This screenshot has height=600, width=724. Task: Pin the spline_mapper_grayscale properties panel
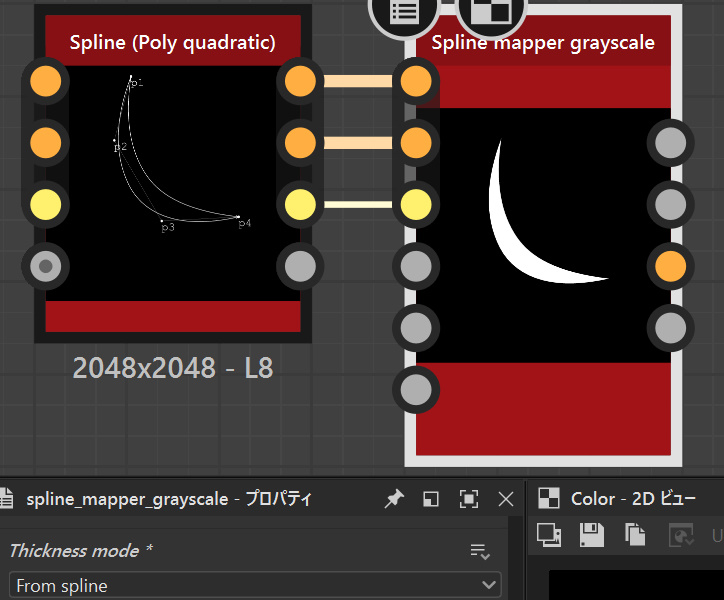pyautogui.click(x=394, y=499)
